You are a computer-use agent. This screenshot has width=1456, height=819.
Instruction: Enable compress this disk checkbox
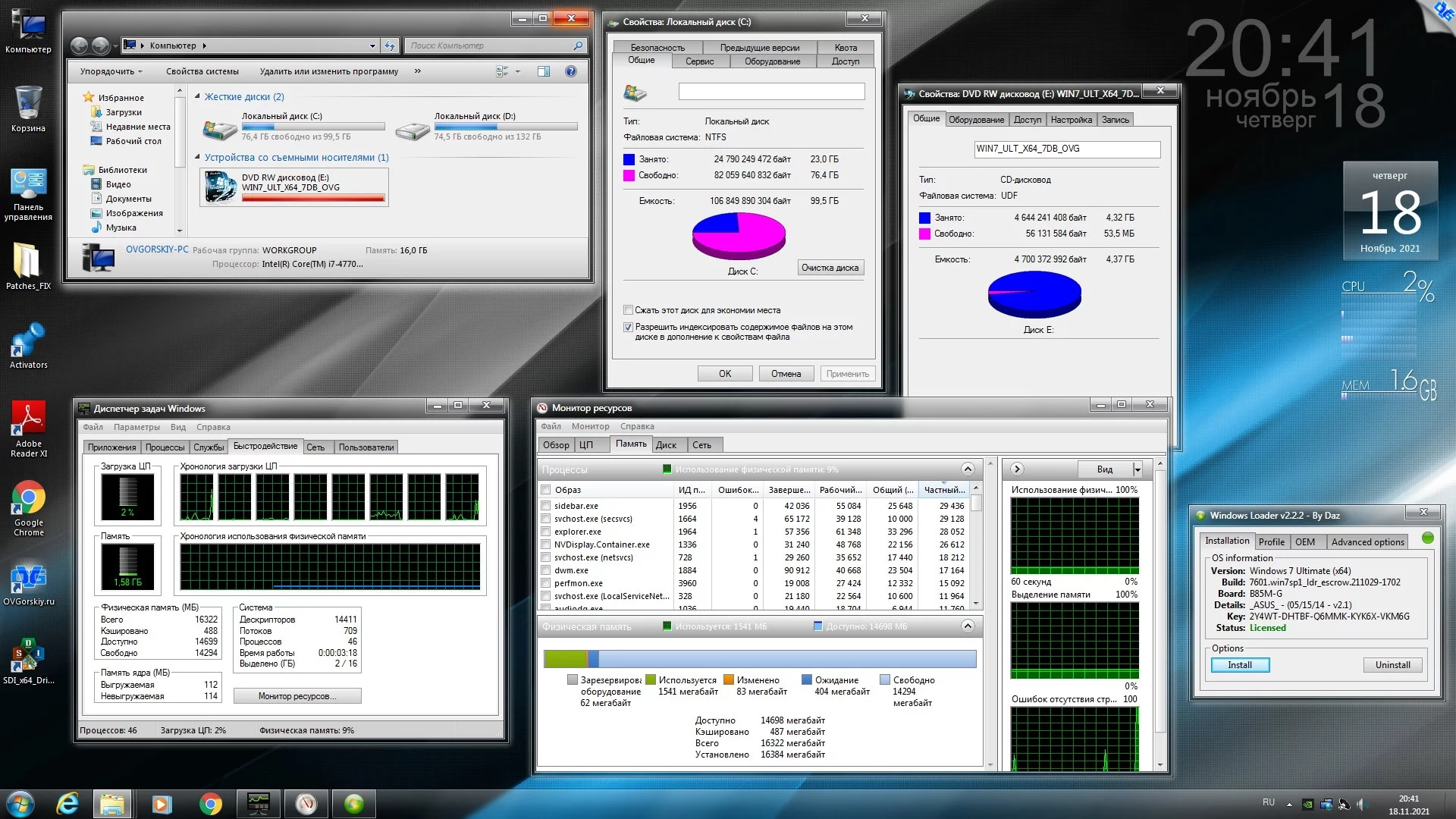tap(628, 310)
